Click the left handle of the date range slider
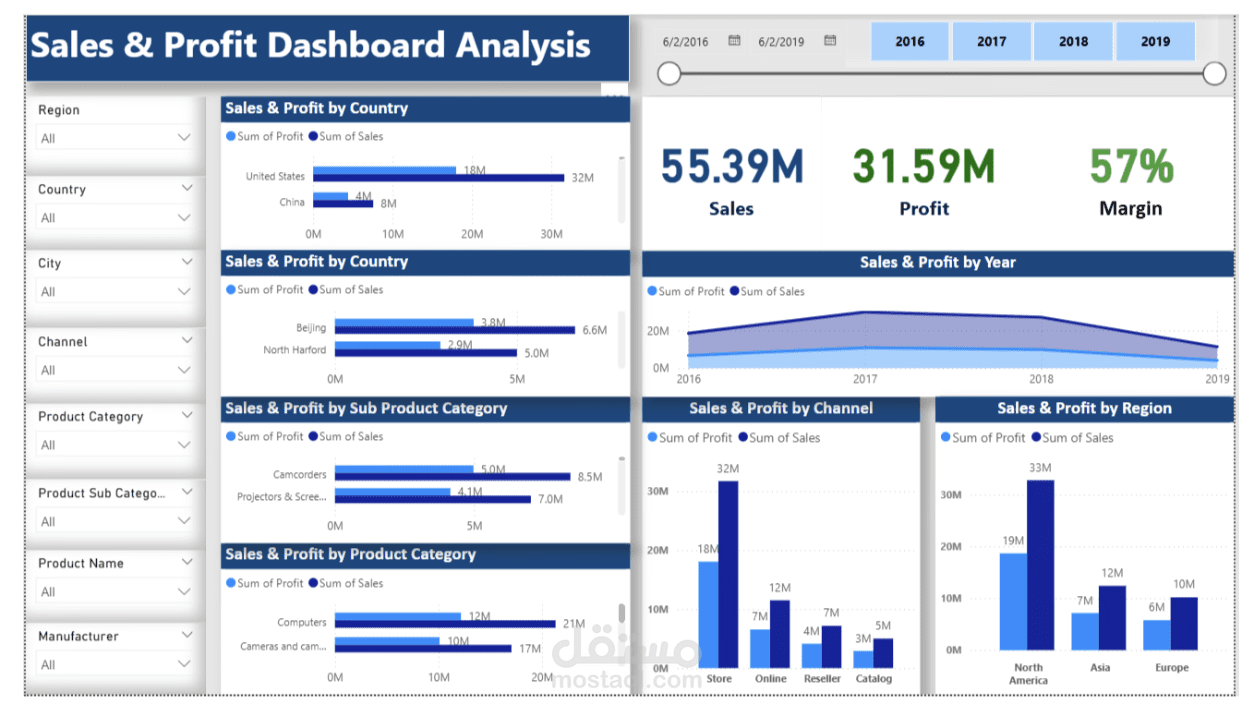 pyautogui.click(x=669, y=73)
